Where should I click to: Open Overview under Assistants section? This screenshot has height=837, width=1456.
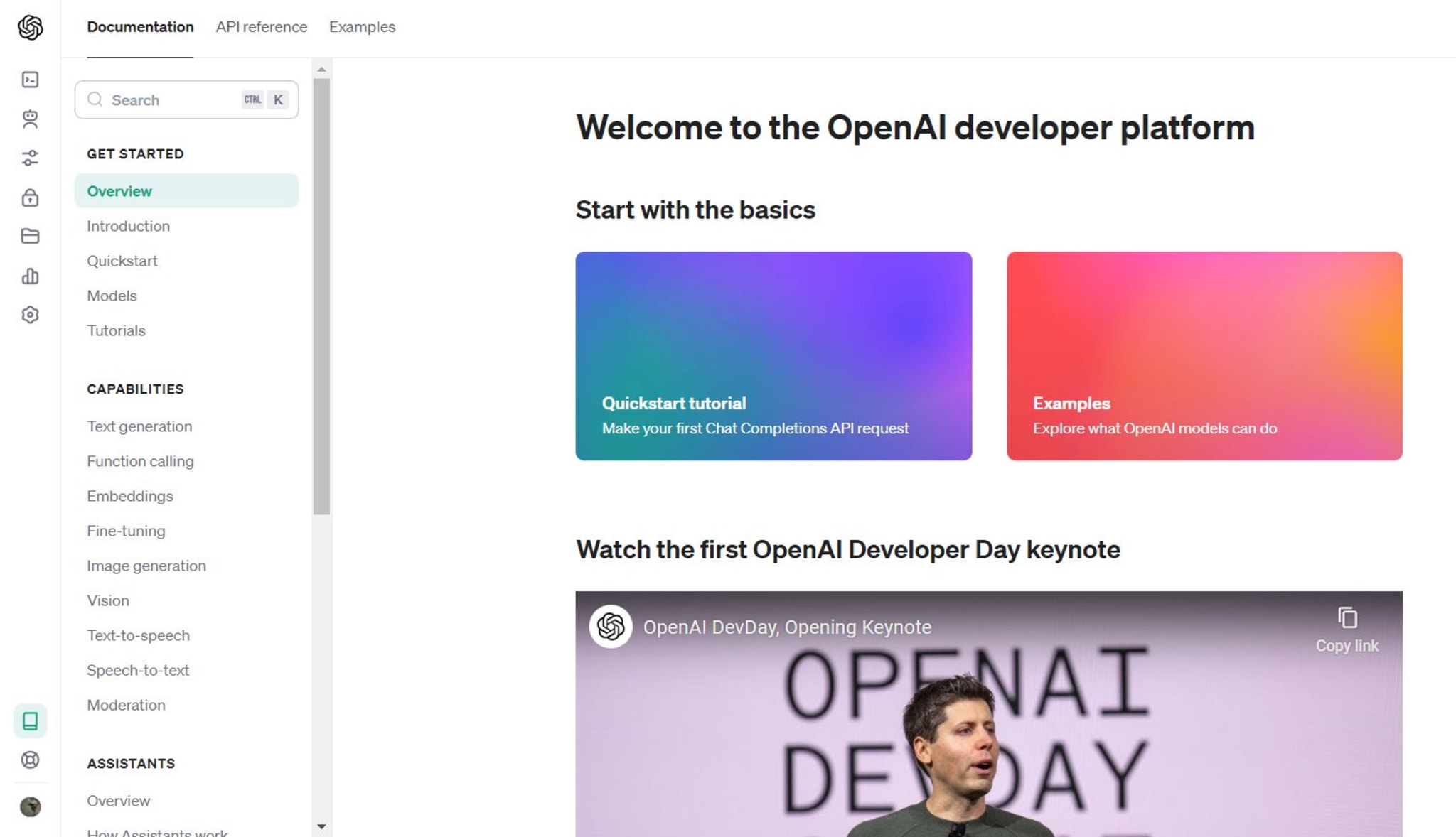point(118,801)
